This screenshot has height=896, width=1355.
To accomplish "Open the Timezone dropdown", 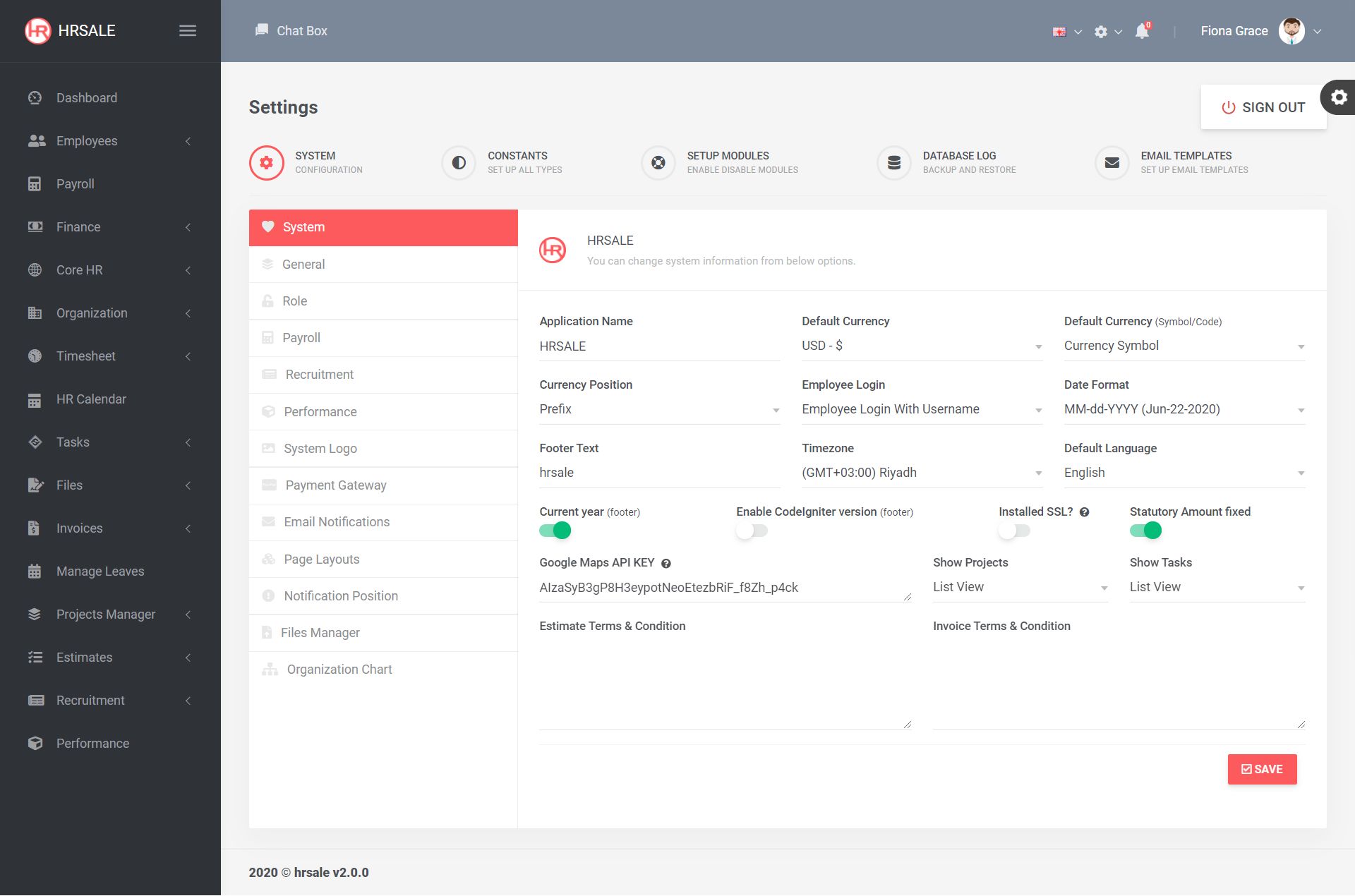I will [x=922, y=473].
